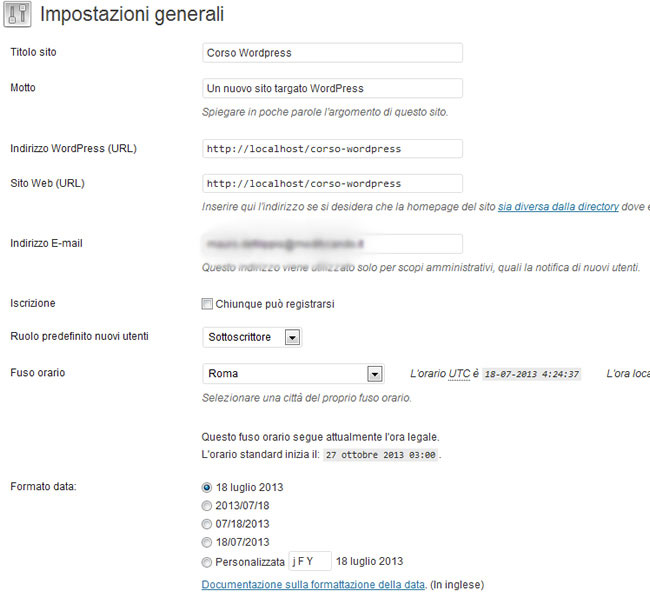Click the Titolo sito text field
This screenshot has width=650, height=598.
tap(332, 53)
